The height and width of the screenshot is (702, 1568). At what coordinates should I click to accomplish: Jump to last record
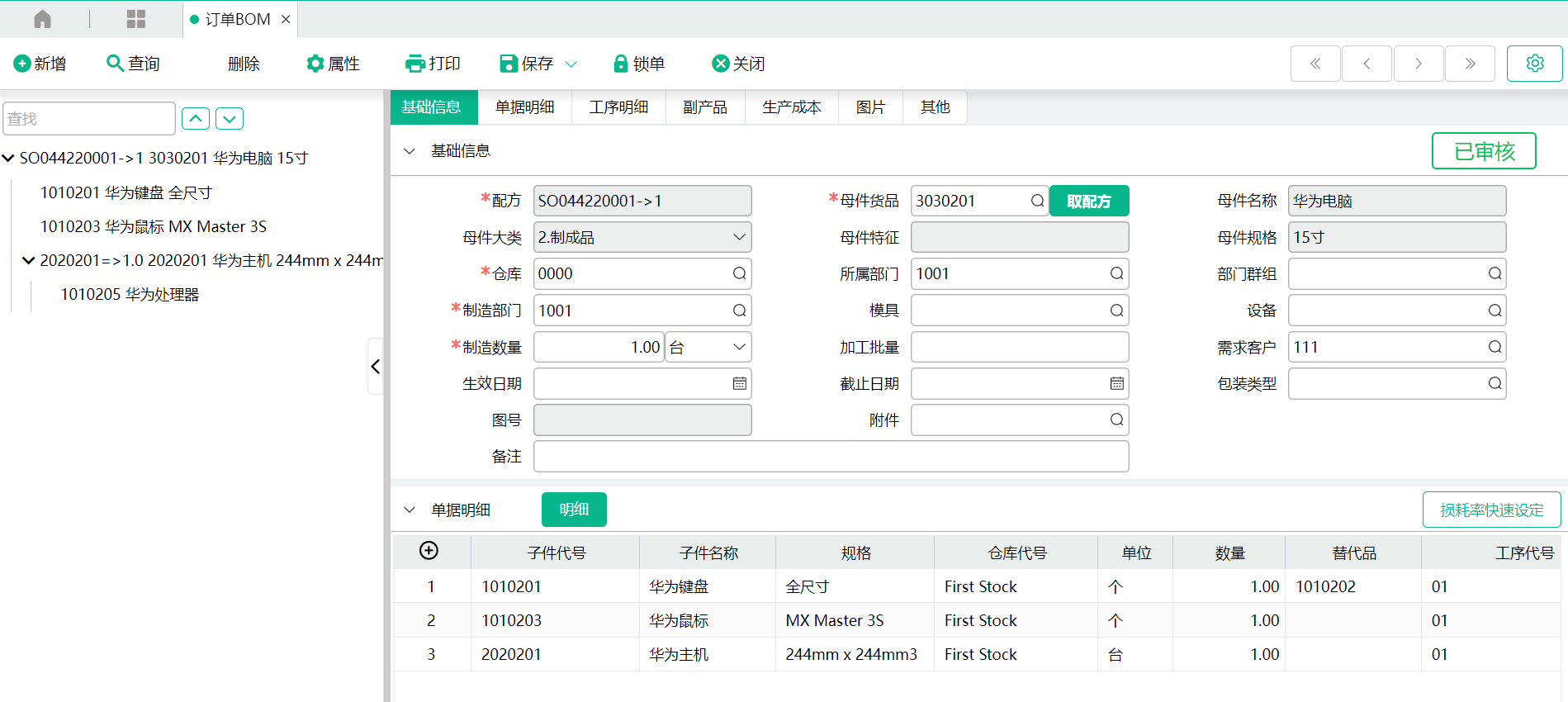[x=1470, y=64]
